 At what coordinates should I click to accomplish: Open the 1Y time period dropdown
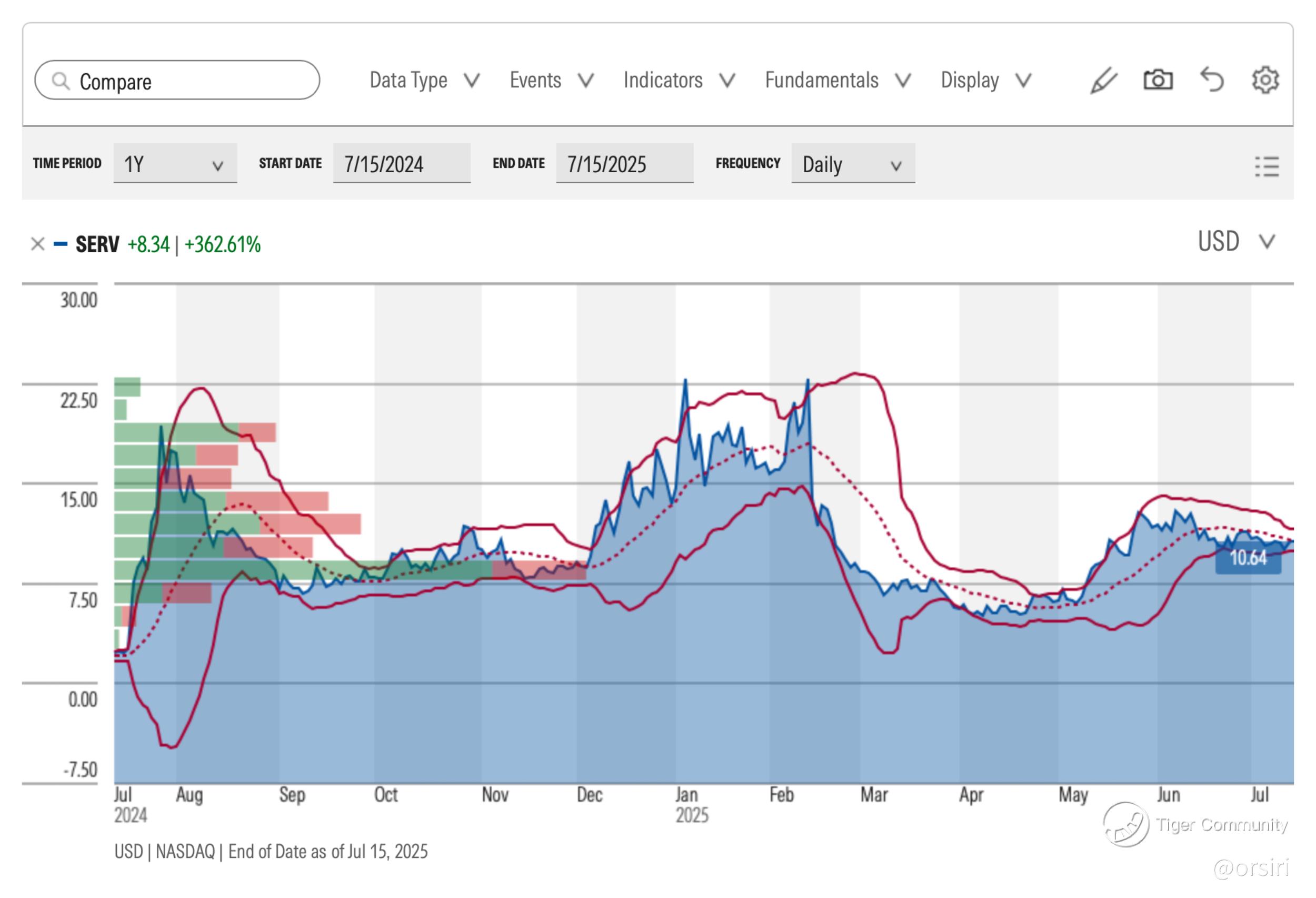pos(174,164)
